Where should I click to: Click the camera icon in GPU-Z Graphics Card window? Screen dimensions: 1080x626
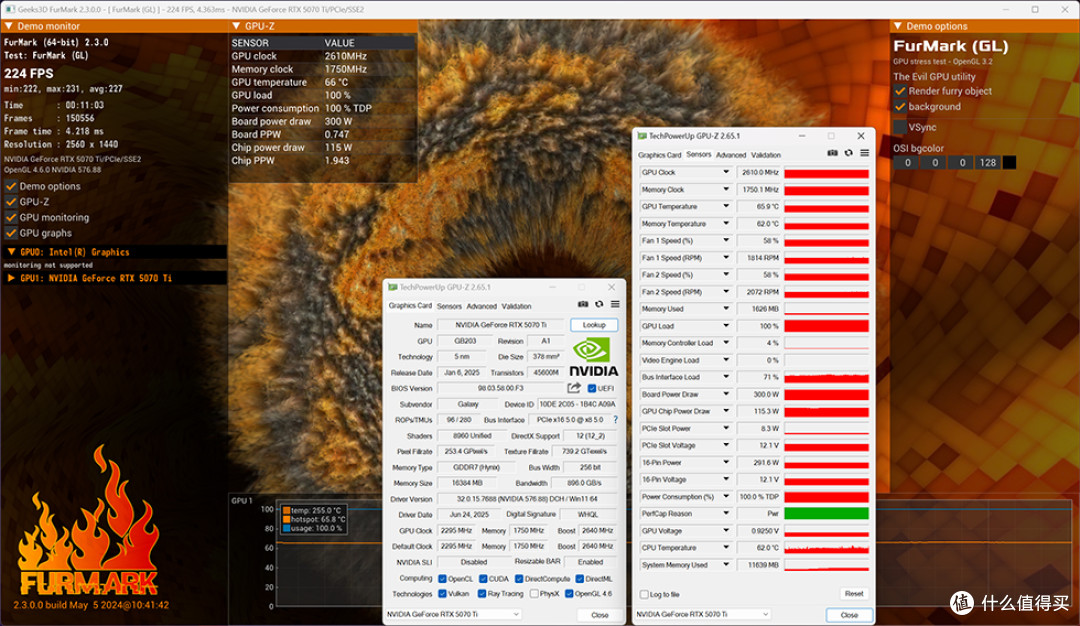583,304
